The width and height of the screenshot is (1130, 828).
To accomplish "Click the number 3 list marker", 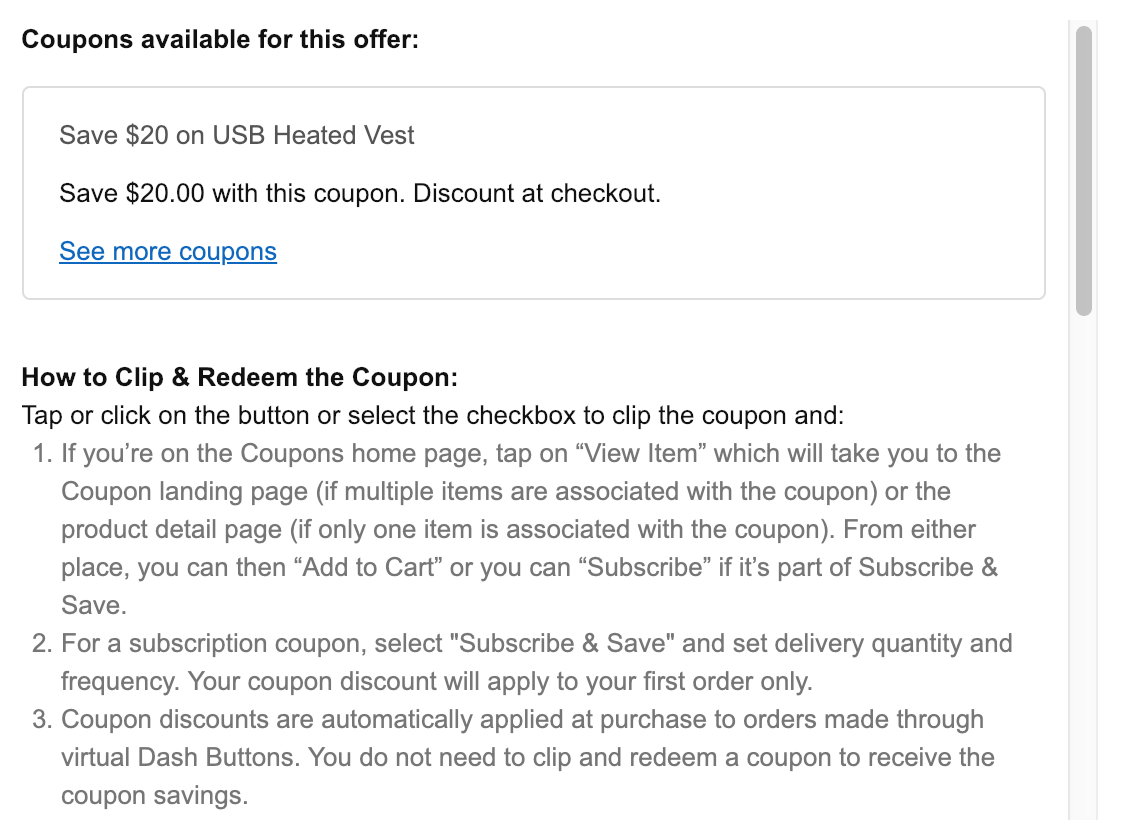I will click(x=42, y=720).
